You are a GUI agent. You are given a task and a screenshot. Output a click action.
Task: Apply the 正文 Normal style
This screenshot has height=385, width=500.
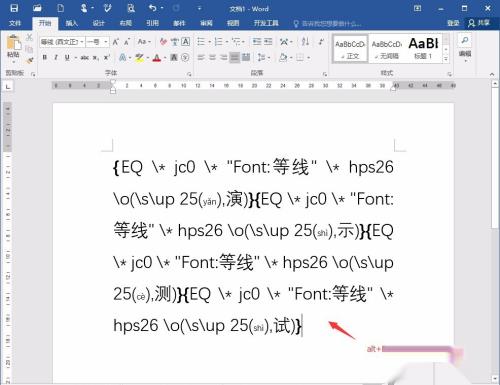click(350, 49)
